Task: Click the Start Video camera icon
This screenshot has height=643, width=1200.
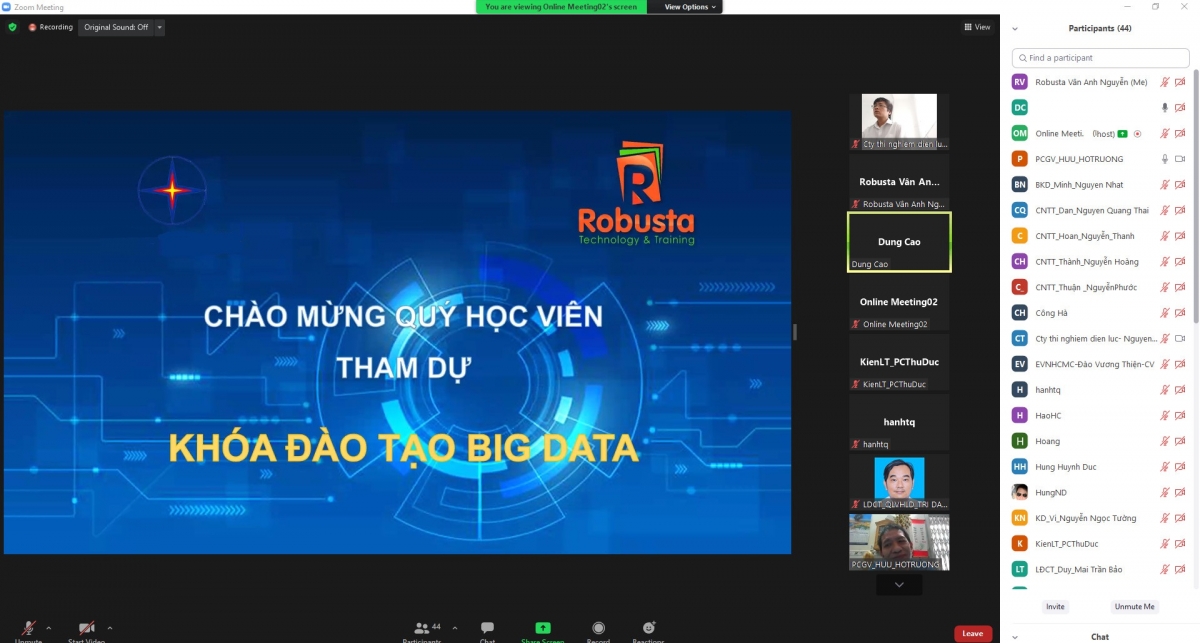Action: [x=87, y=628]
